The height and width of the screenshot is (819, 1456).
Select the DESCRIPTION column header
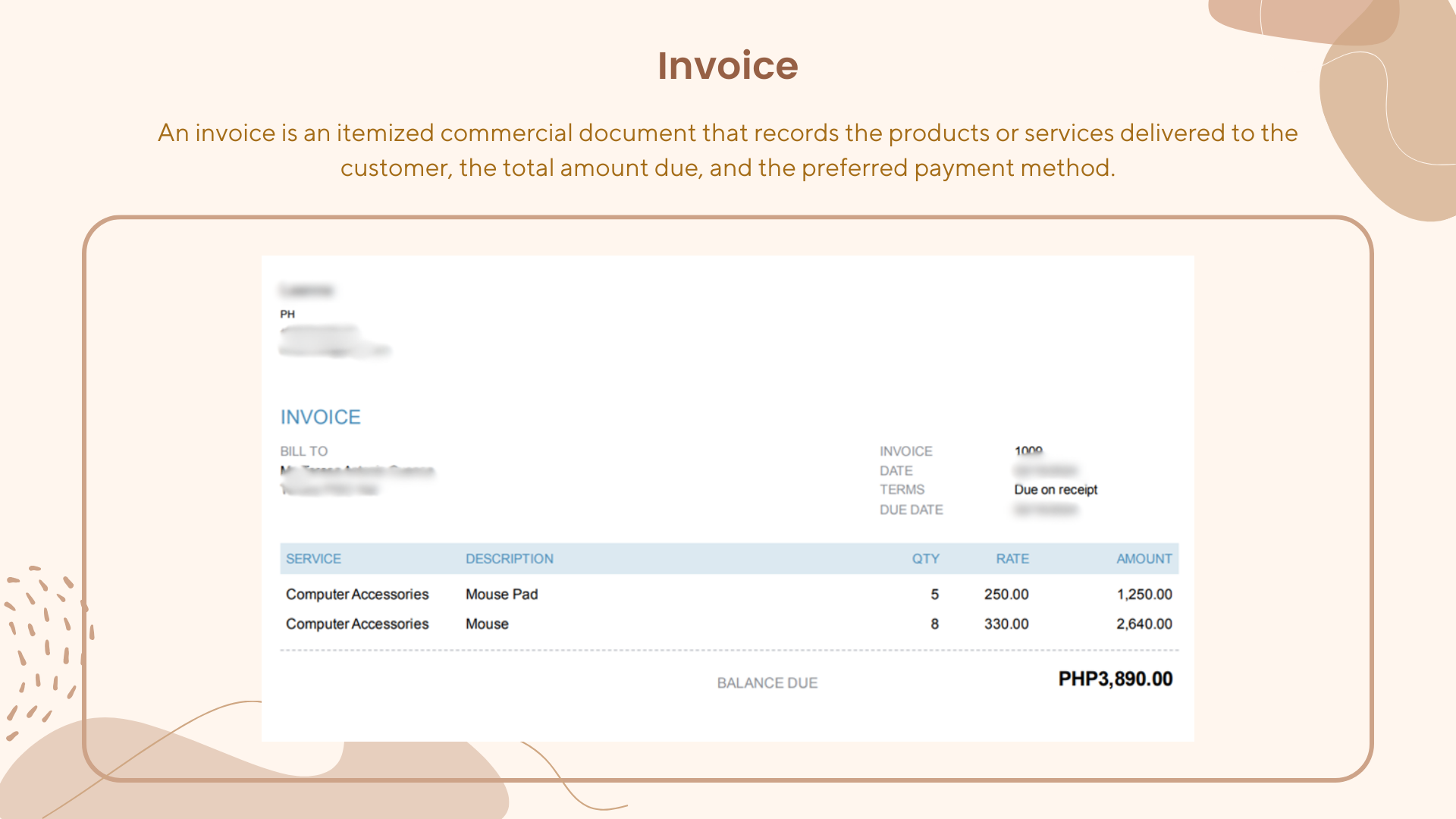click(x=509, y=559)
